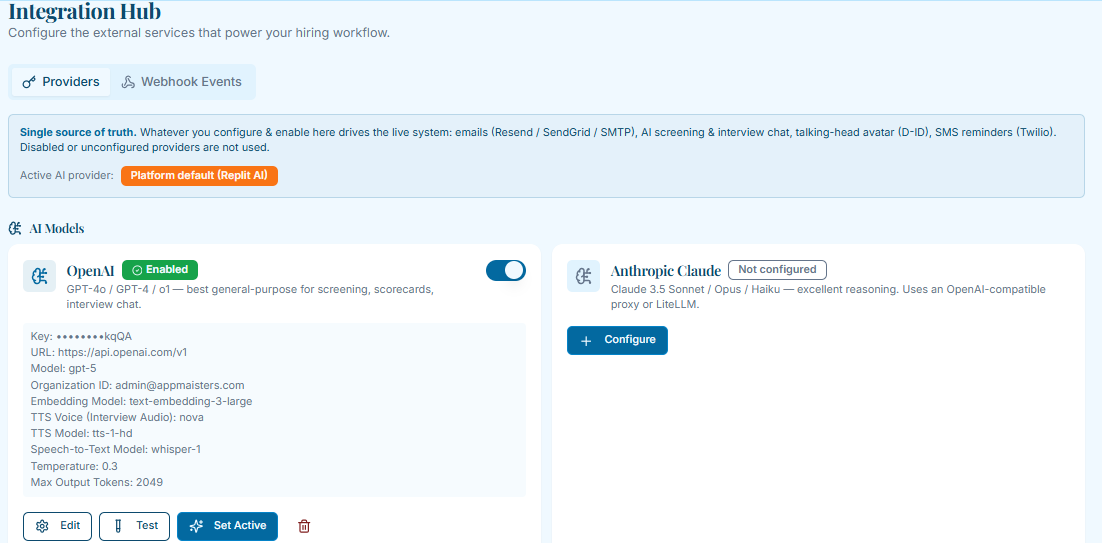Click the plus icon on Configure button
This screenshot has height=543, width=1102.
coord(587,341)
